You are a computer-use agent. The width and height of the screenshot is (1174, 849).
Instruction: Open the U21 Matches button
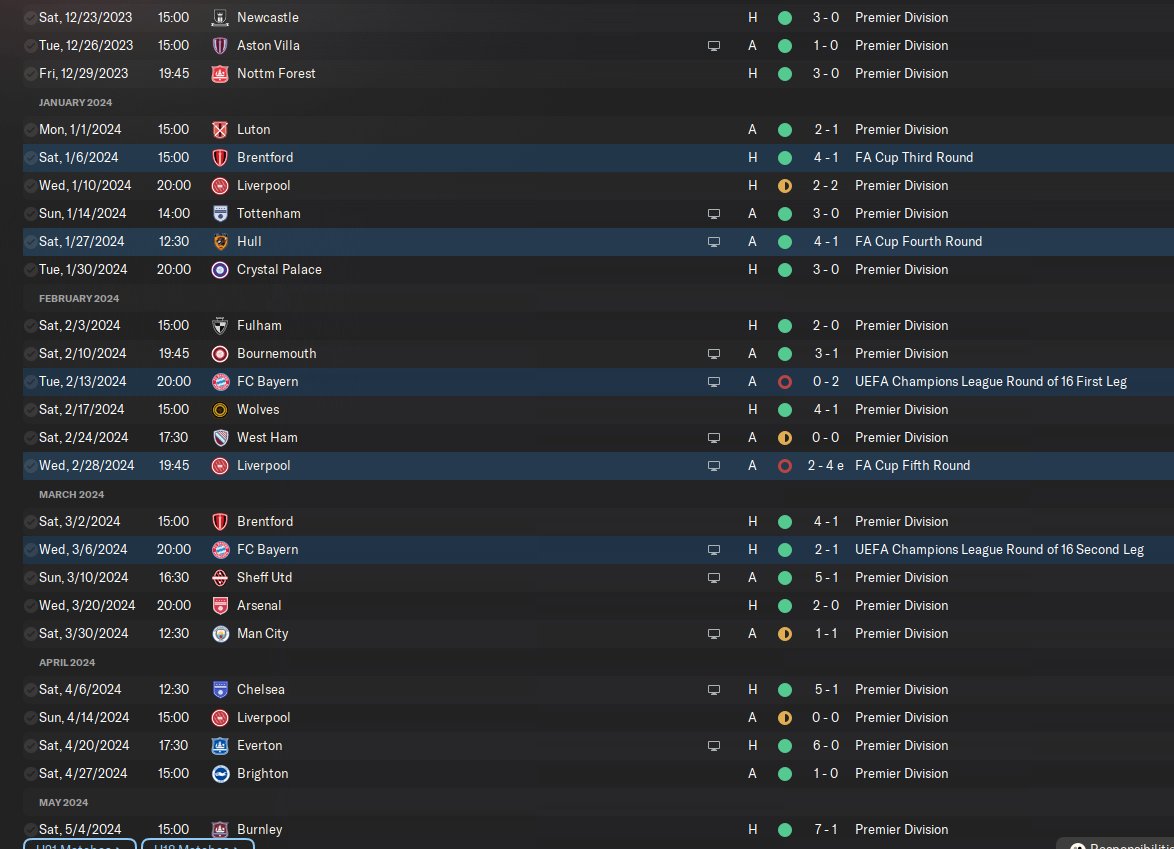[x=79, y=845]
